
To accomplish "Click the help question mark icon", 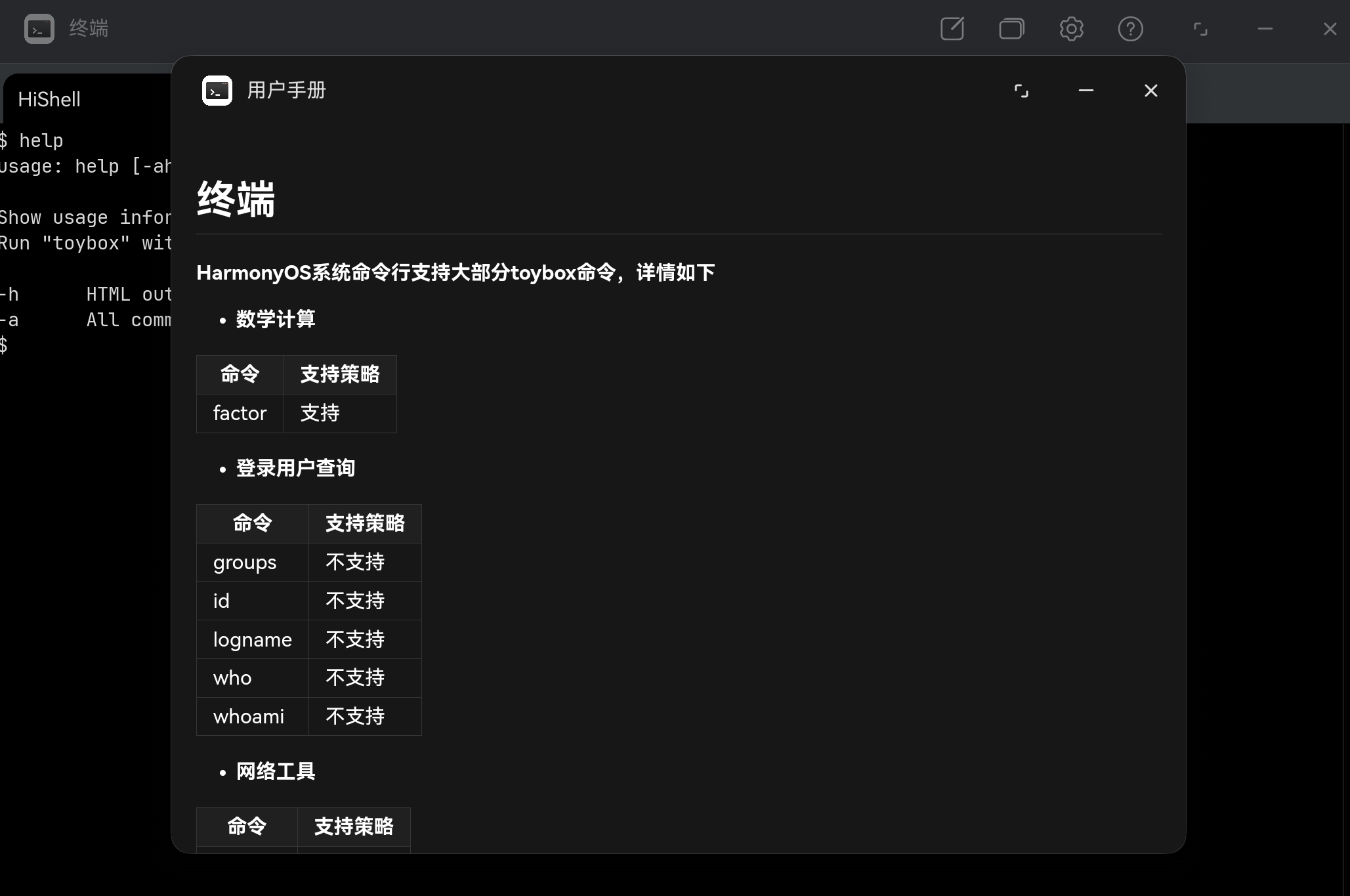I will [x=1130, y=29].
